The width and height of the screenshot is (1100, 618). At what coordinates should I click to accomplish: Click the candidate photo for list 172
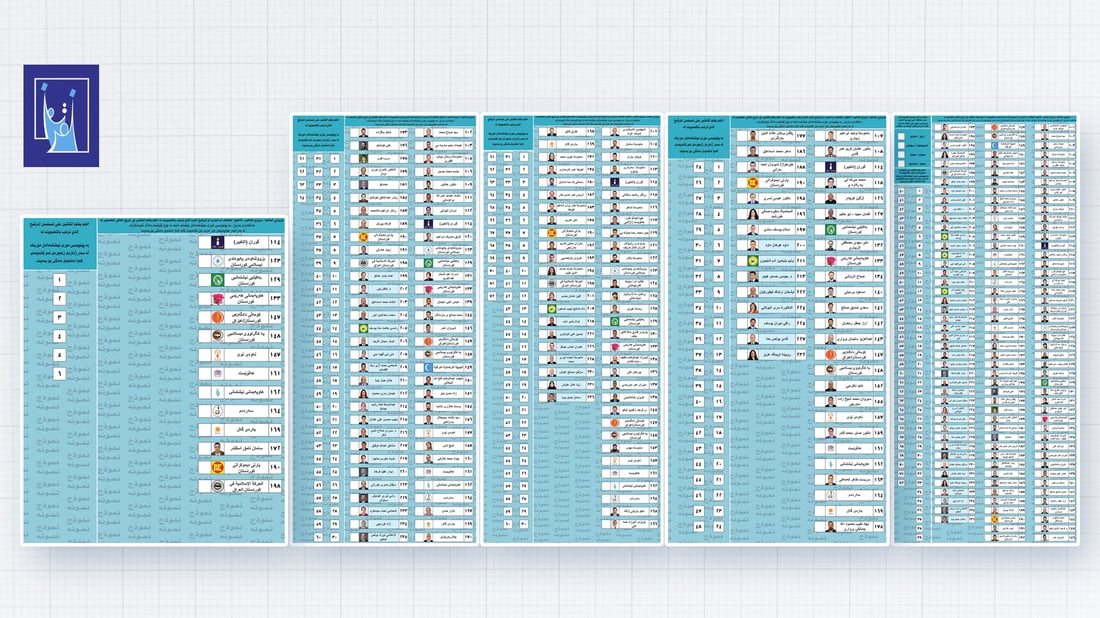tap(215, 447)
